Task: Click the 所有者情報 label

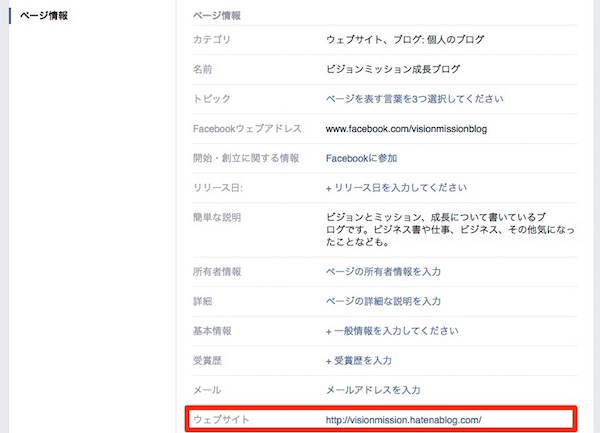Action: pos(217,272)
